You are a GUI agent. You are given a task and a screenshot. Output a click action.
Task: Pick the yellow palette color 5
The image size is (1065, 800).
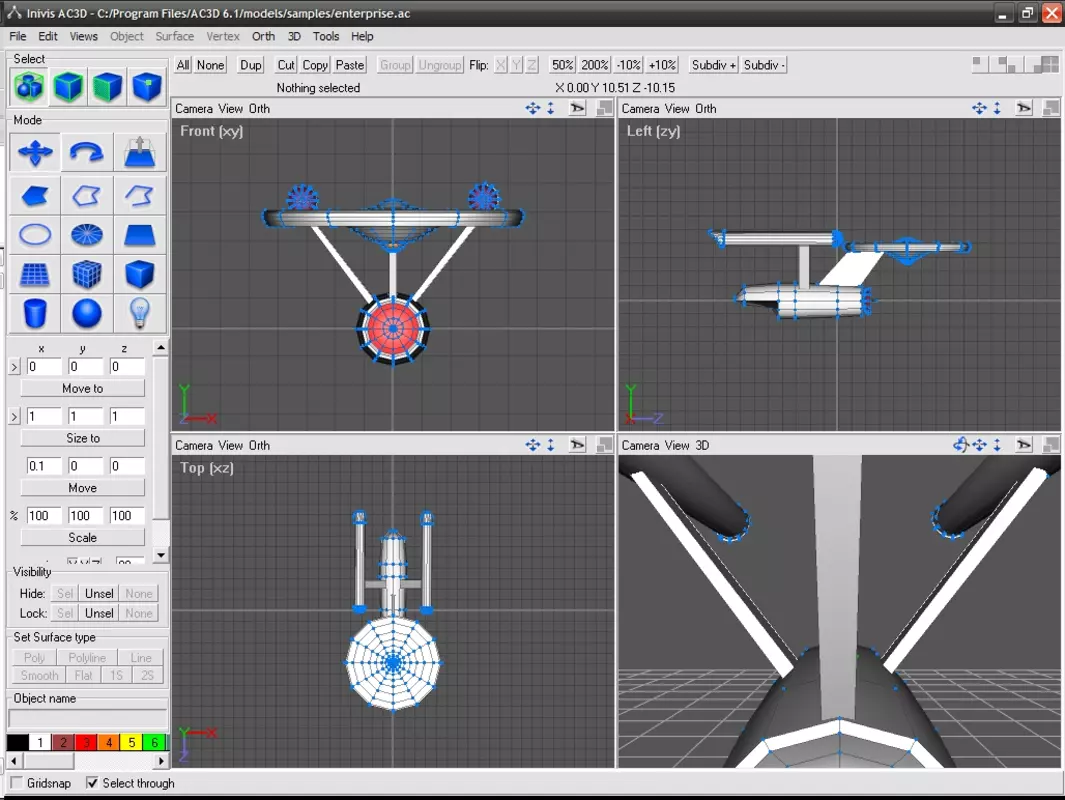(132, 742)
